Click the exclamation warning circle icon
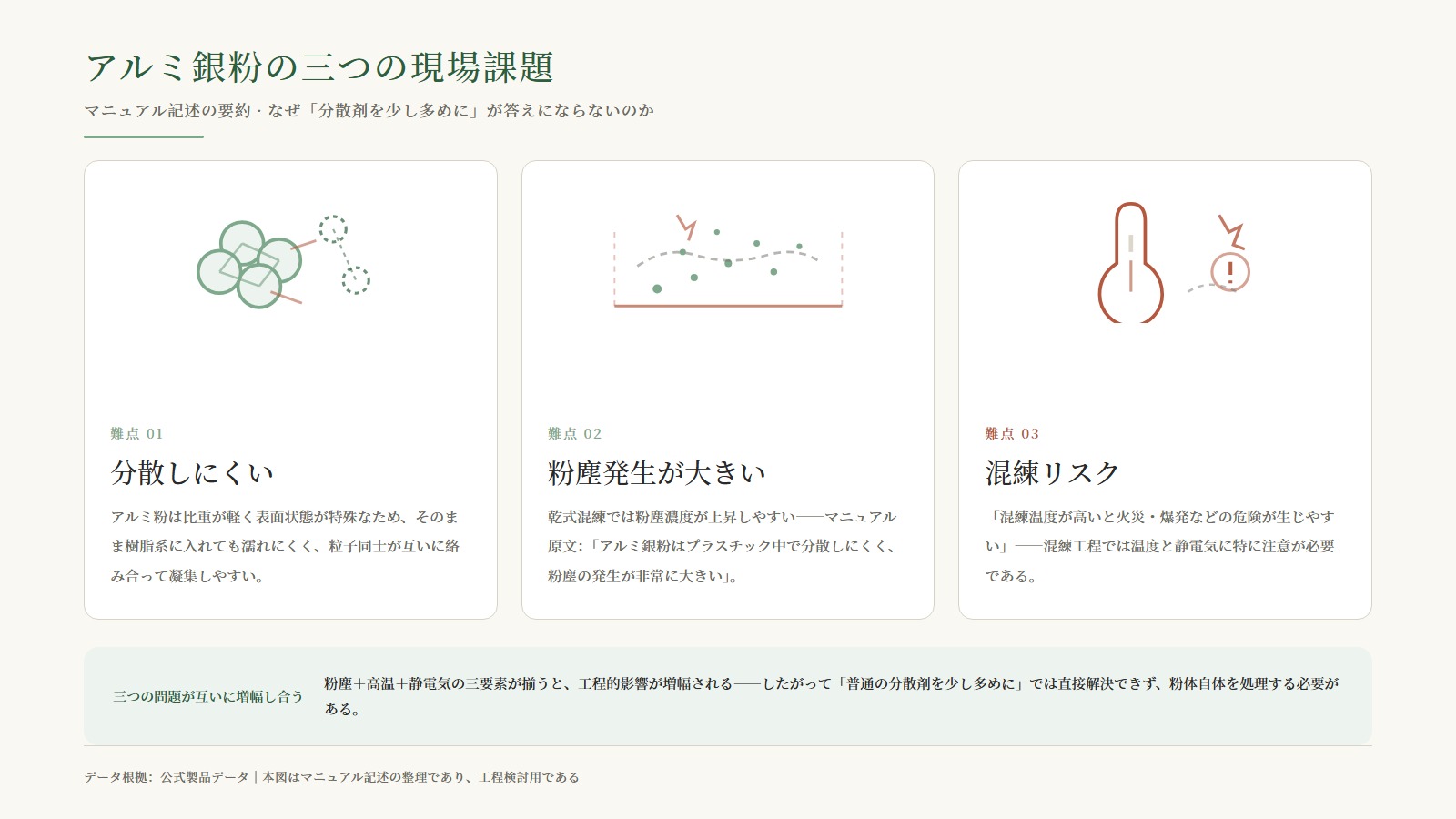 [x=1230, y=271]
